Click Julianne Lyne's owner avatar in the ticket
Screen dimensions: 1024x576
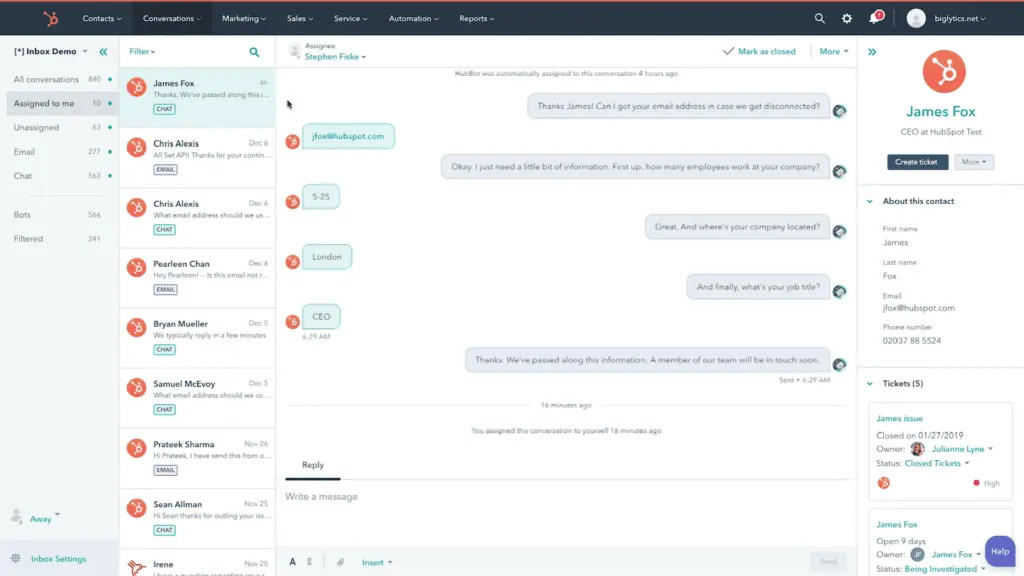918,449
